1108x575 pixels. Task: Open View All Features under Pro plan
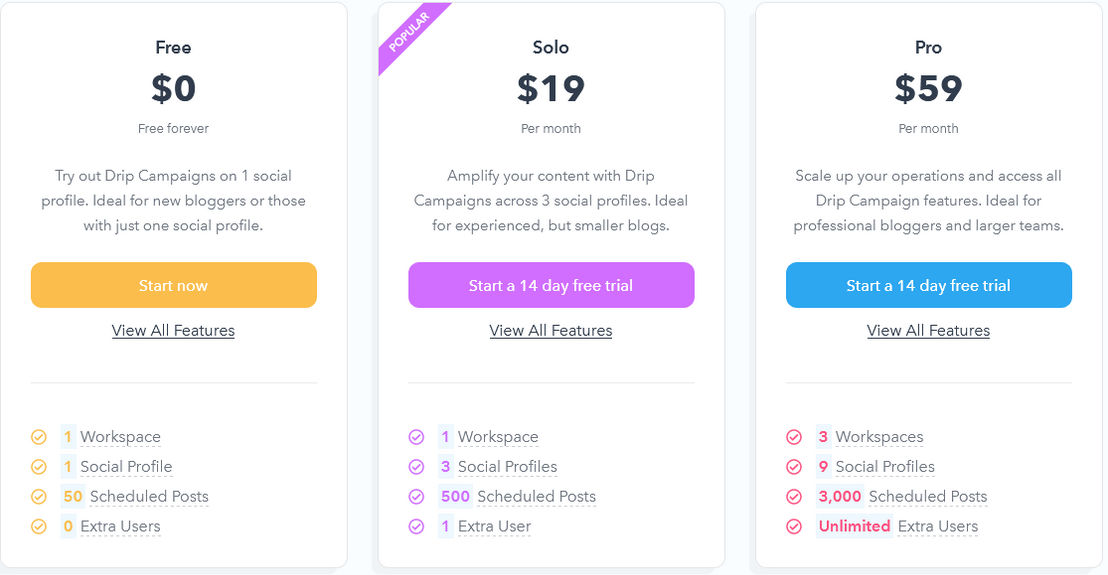[929, 331]
